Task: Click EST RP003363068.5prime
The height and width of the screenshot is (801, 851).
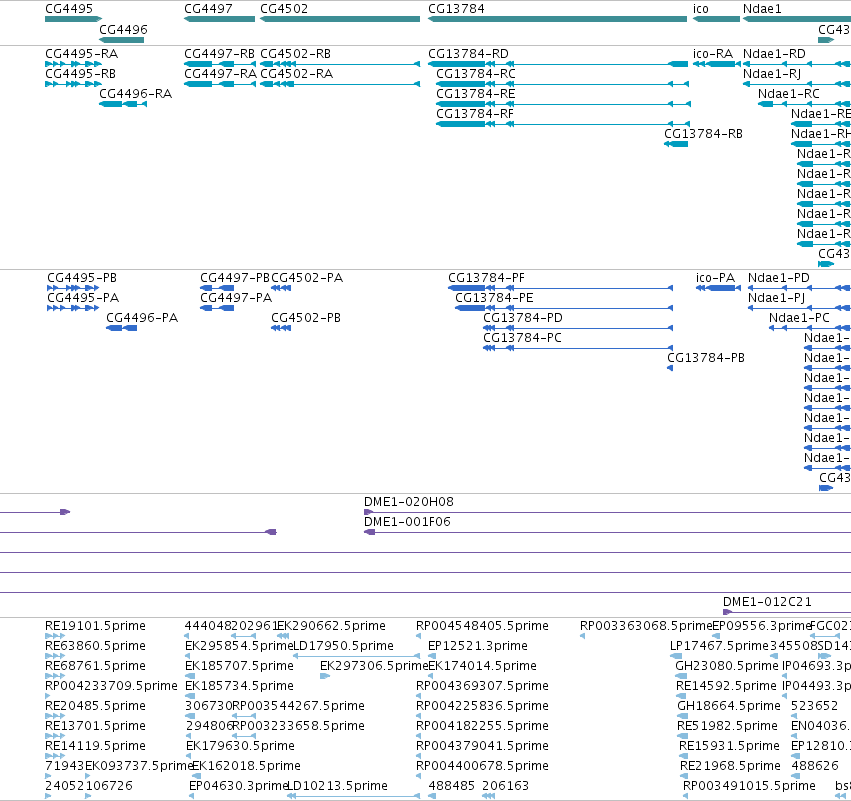Action: [x=646, y=626]
